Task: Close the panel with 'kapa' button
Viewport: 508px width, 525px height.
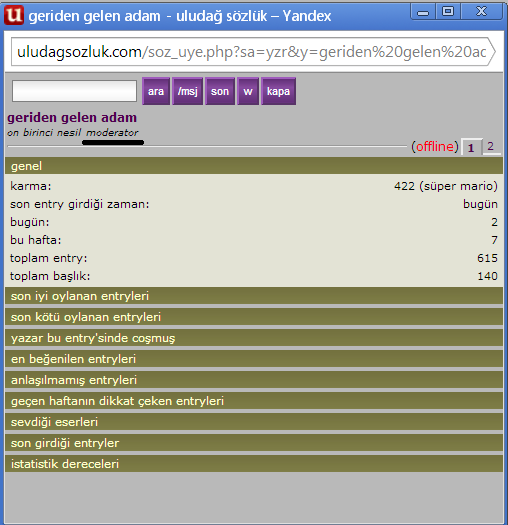Action: click(x=278, y=91)
